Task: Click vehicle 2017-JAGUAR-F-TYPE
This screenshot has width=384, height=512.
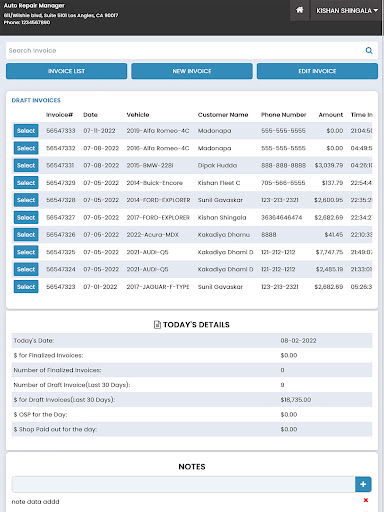Action: tap(158, 287)
